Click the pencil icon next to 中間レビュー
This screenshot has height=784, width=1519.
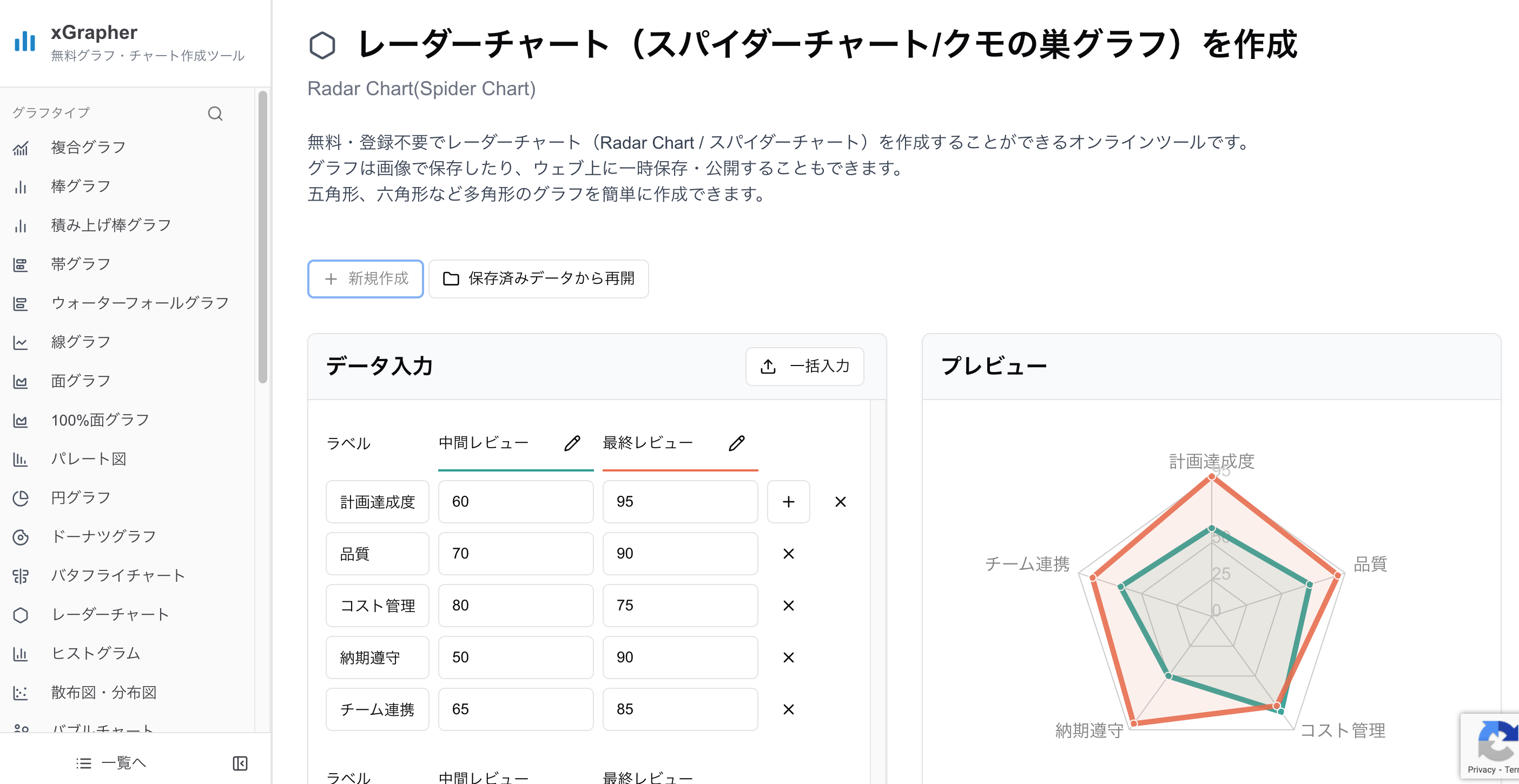click(572, 443)
